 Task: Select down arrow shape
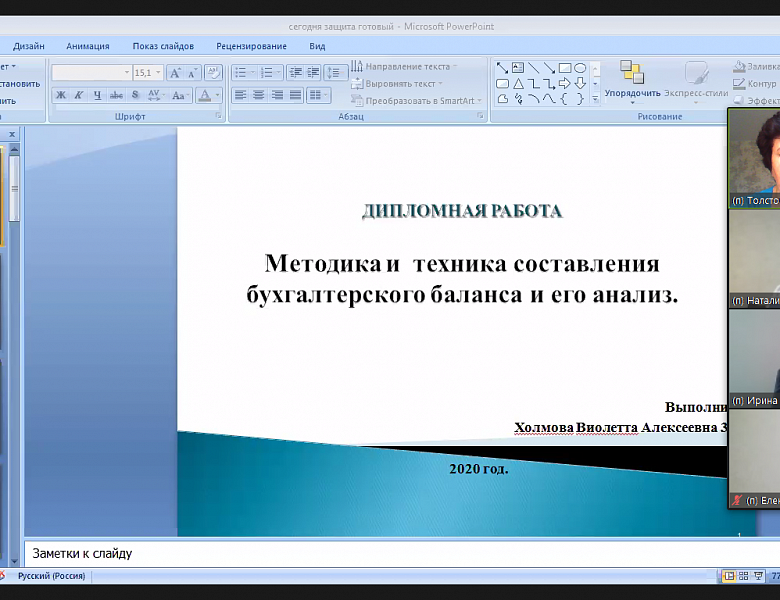580,84
